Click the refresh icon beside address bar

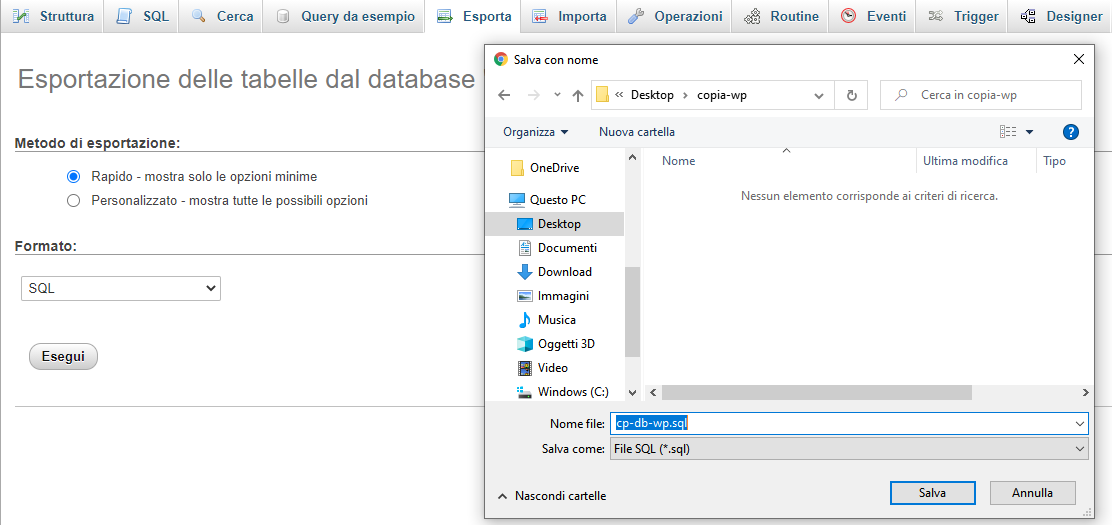851,95
